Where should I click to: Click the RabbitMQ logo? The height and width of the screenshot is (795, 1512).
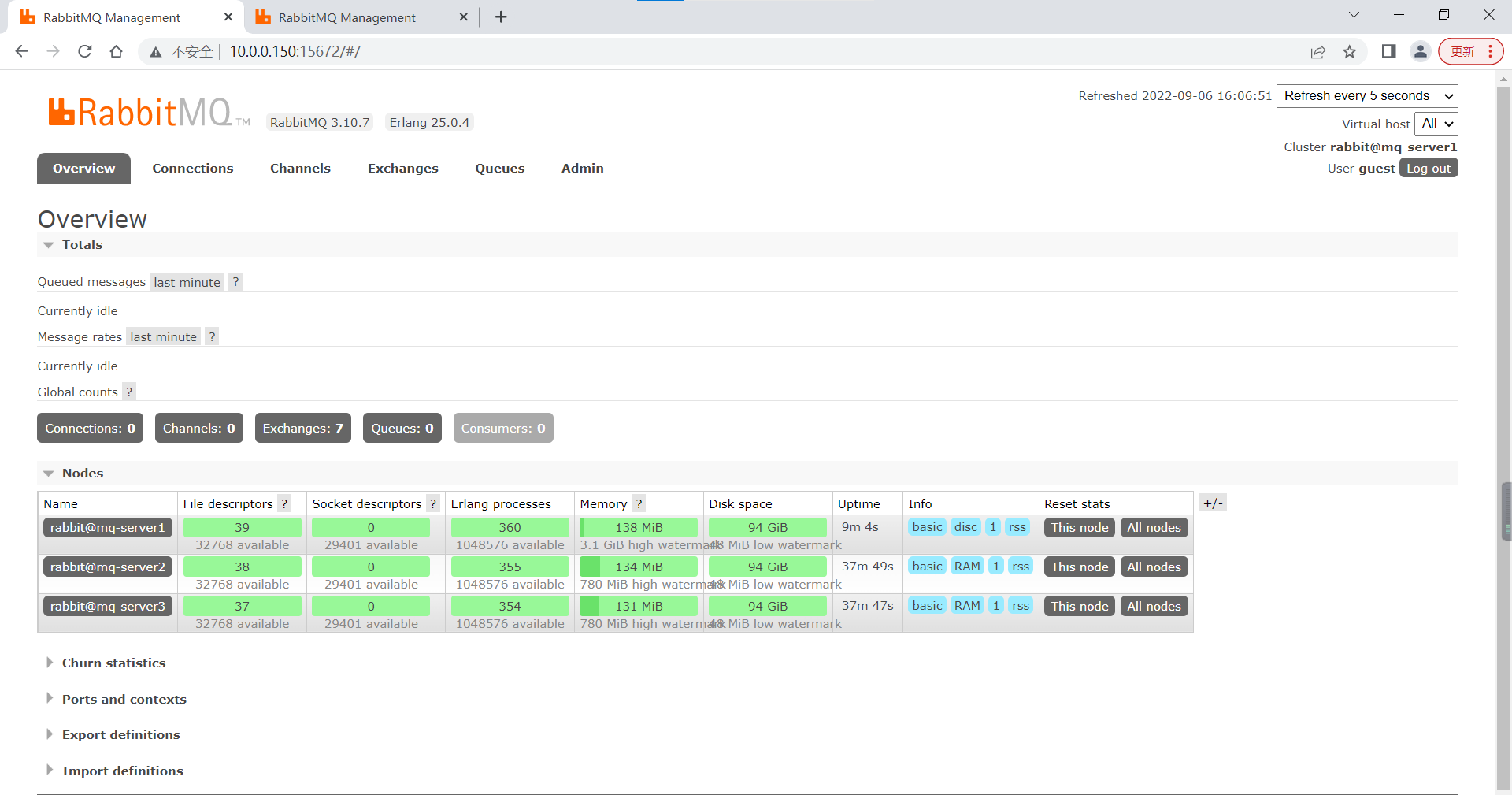pyautogui.click(x=148, y=113)
